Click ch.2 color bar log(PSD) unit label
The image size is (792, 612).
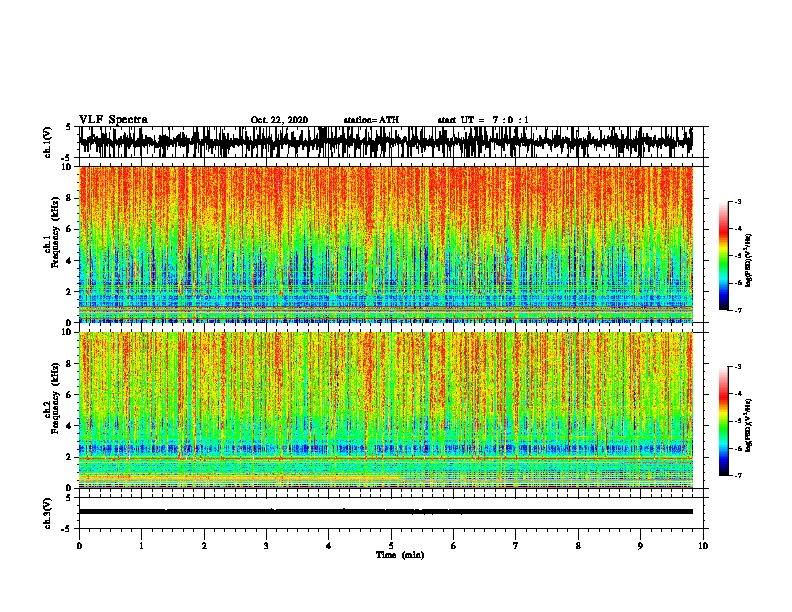[x=749, y=426]
